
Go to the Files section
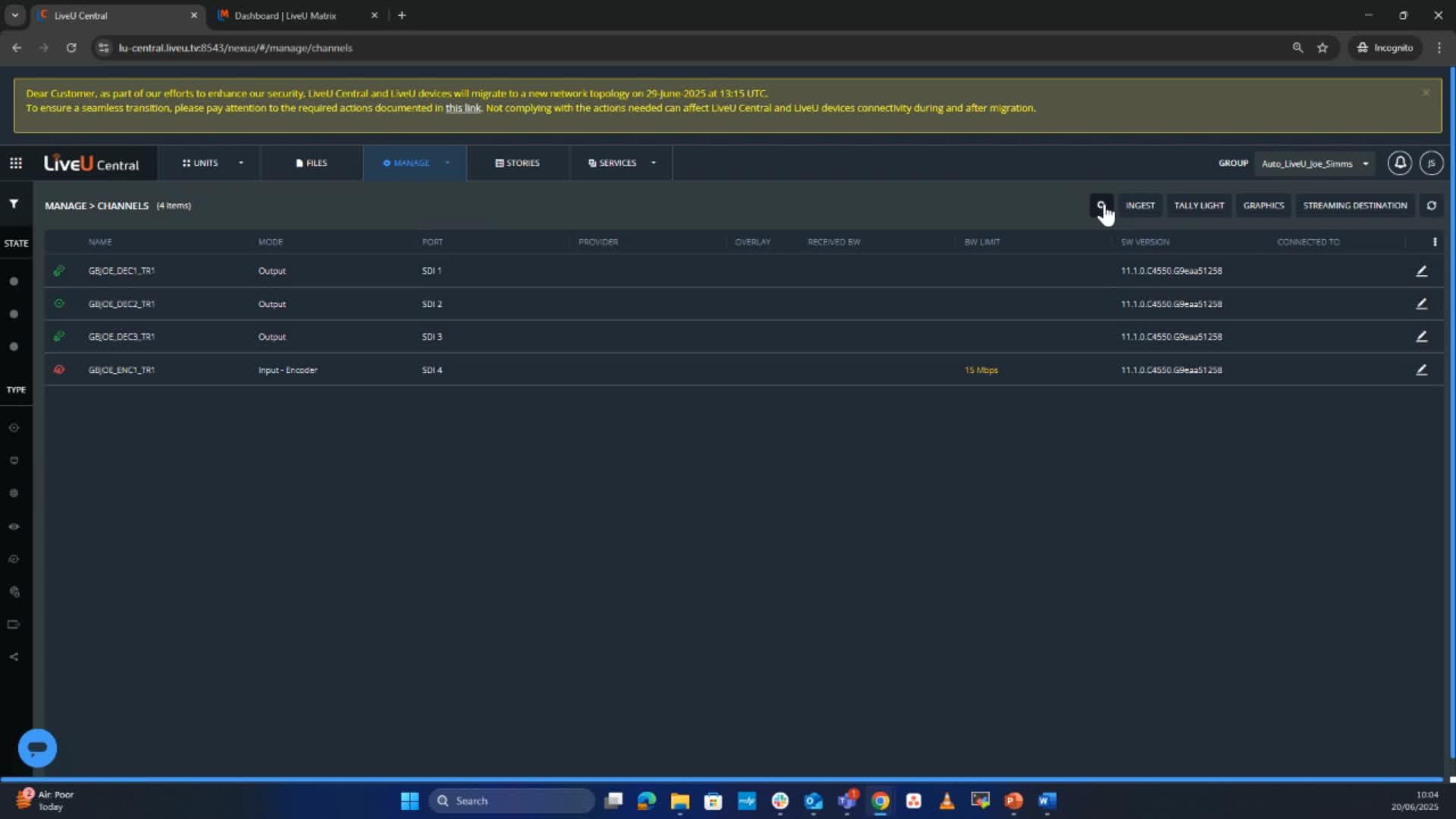tap(312, 163)
